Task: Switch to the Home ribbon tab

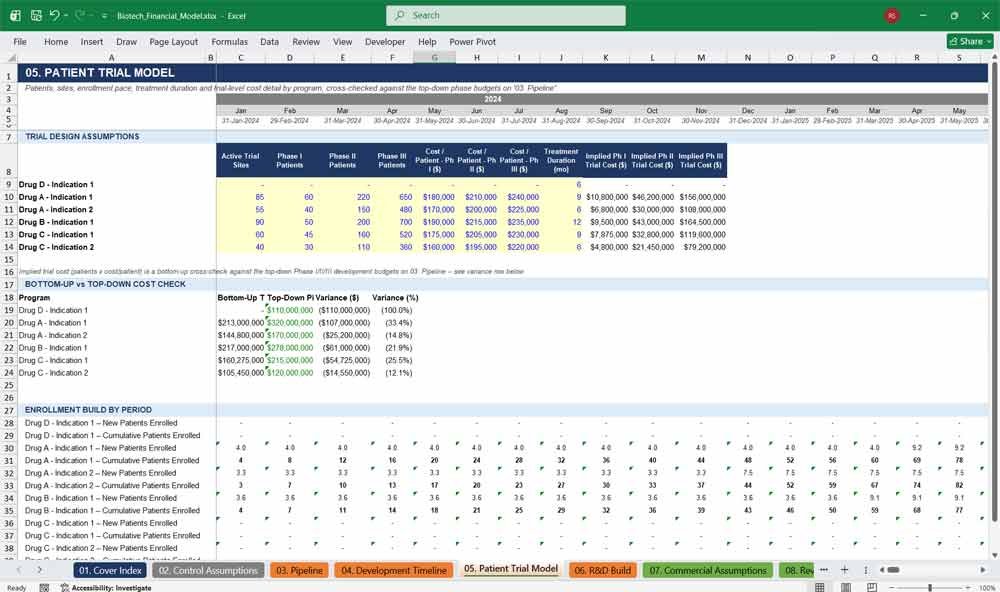Action: 56,41
